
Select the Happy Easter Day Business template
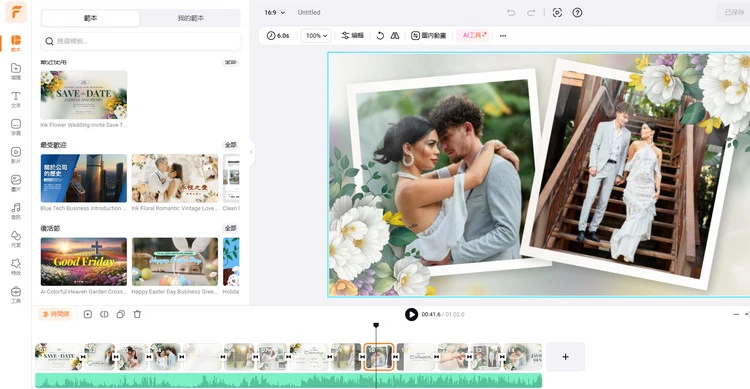[175, 262]
